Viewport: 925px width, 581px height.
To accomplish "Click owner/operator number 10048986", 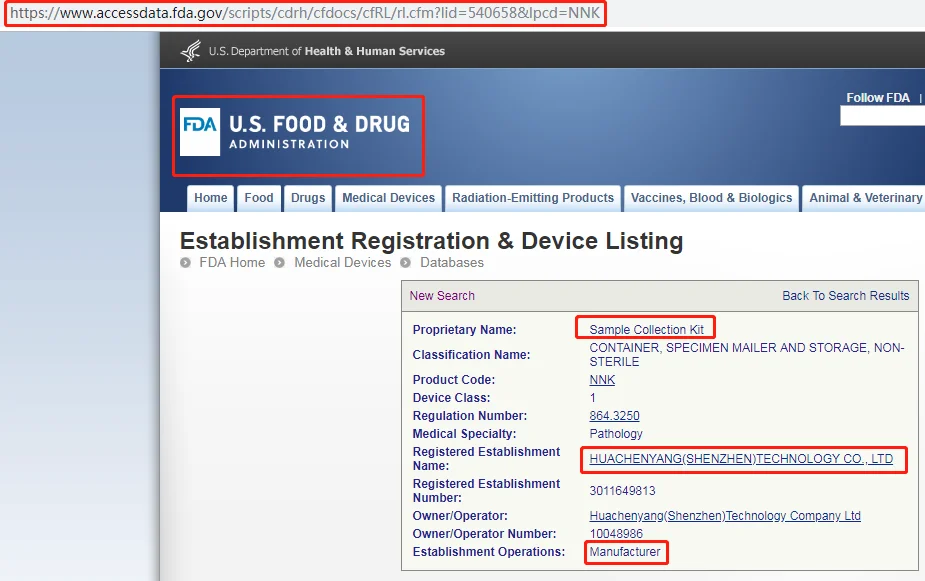I will pos(616,534).
